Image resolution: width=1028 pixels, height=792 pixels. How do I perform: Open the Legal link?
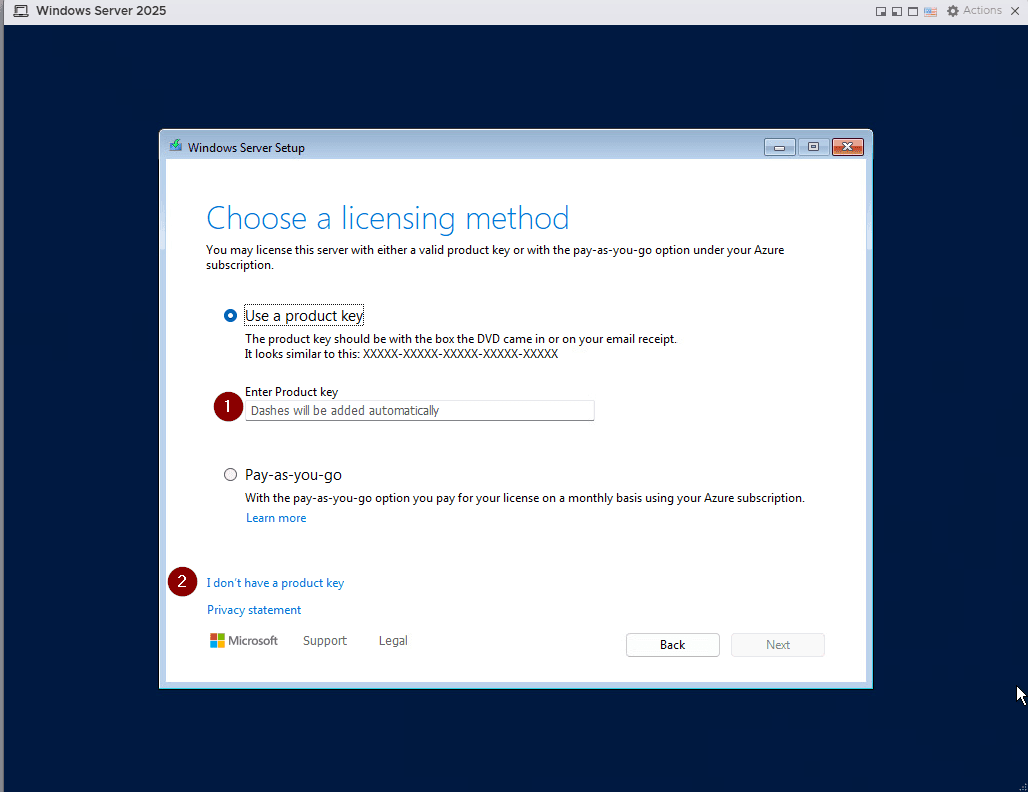[393, 641]
